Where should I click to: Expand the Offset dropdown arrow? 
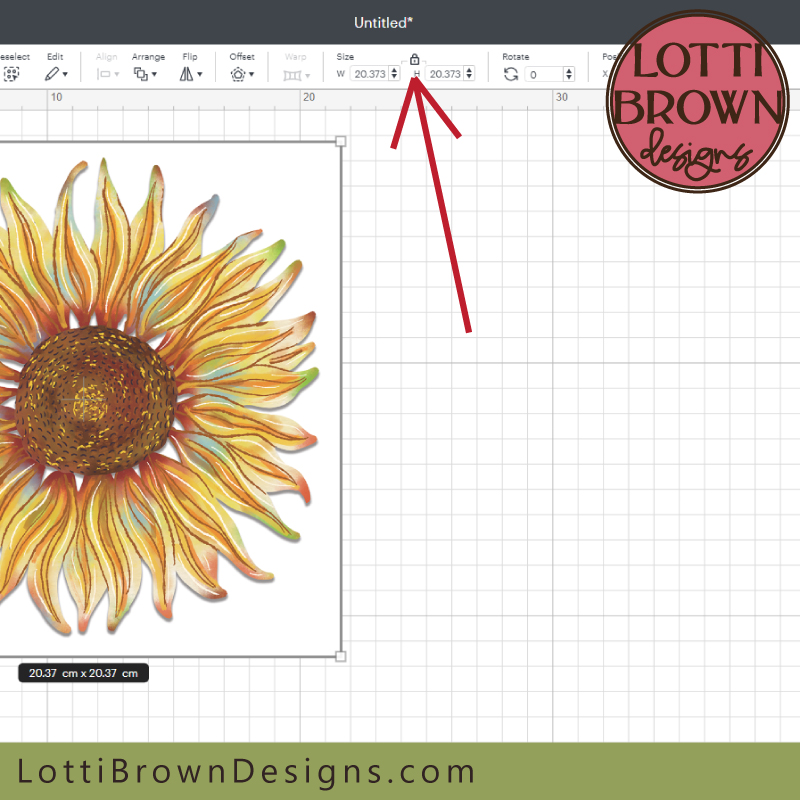pos(251,74)
